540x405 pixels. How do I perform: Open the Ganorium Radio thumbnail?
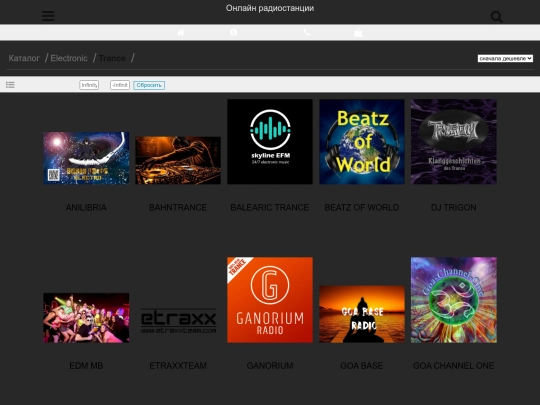pyautogui.click(x=270, y=300)
